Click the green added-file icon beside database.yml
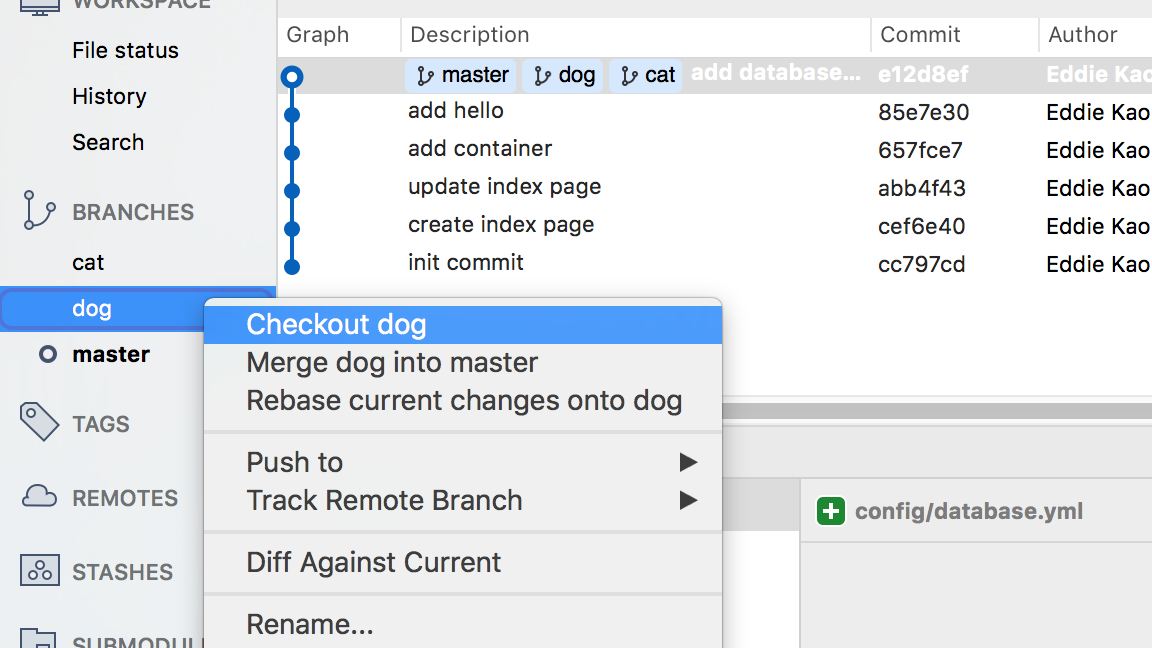The height and width of the screenshot is (648, 1152). click(x=830, y=512)
